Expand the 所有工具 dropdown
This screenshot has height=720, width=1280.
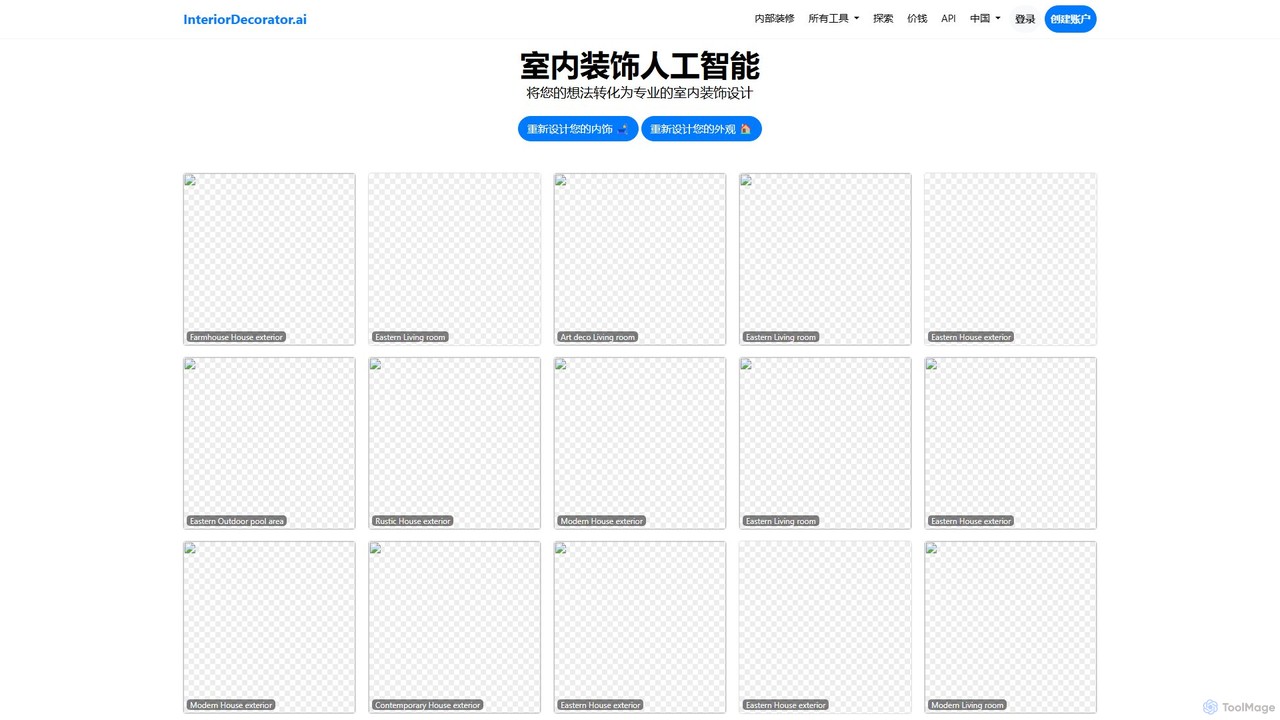[x=834, y=19]
